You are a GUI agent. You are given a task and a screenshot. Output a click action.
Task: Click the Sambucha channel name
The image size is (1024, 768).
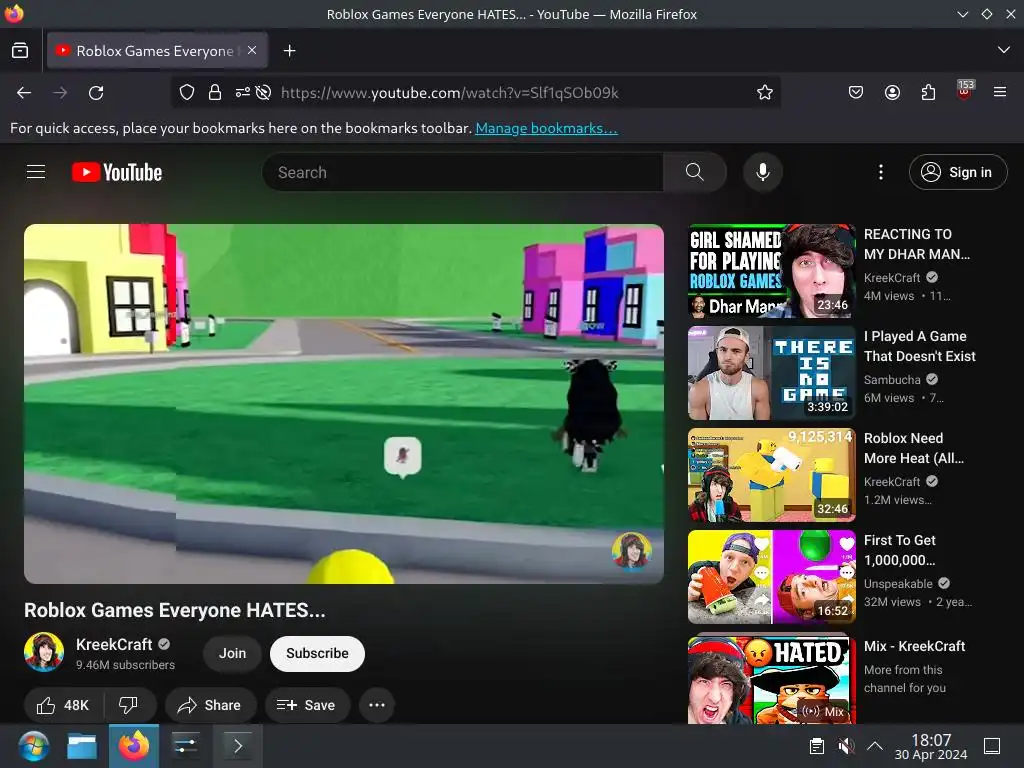point(892,379)
